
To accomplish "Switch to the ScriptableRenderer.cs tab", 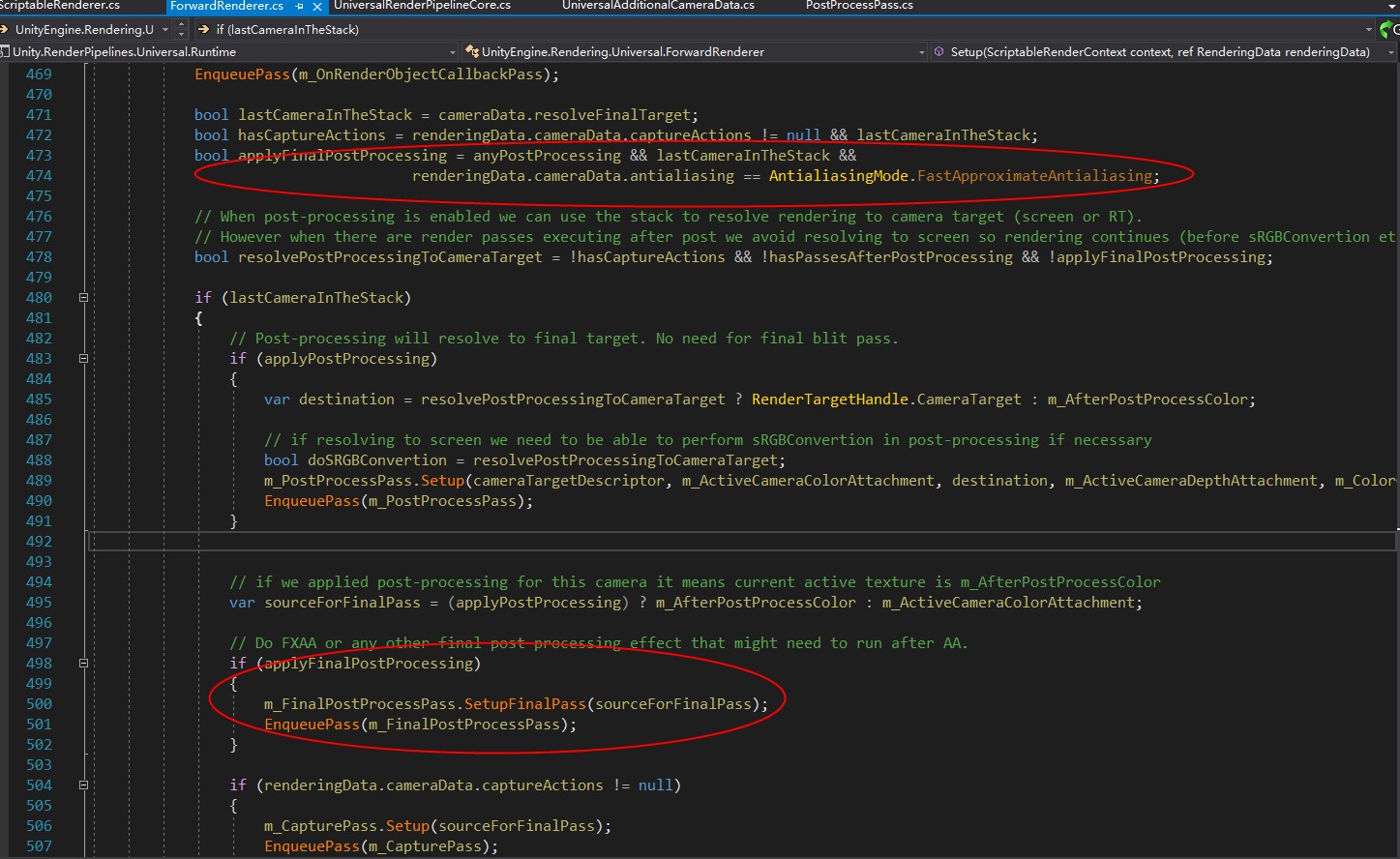I will [60, 6].
